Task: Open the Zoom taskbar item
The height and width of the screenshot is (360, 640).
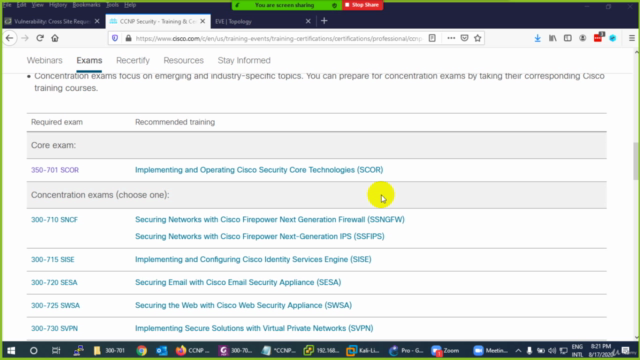Action: pos(446,351)
